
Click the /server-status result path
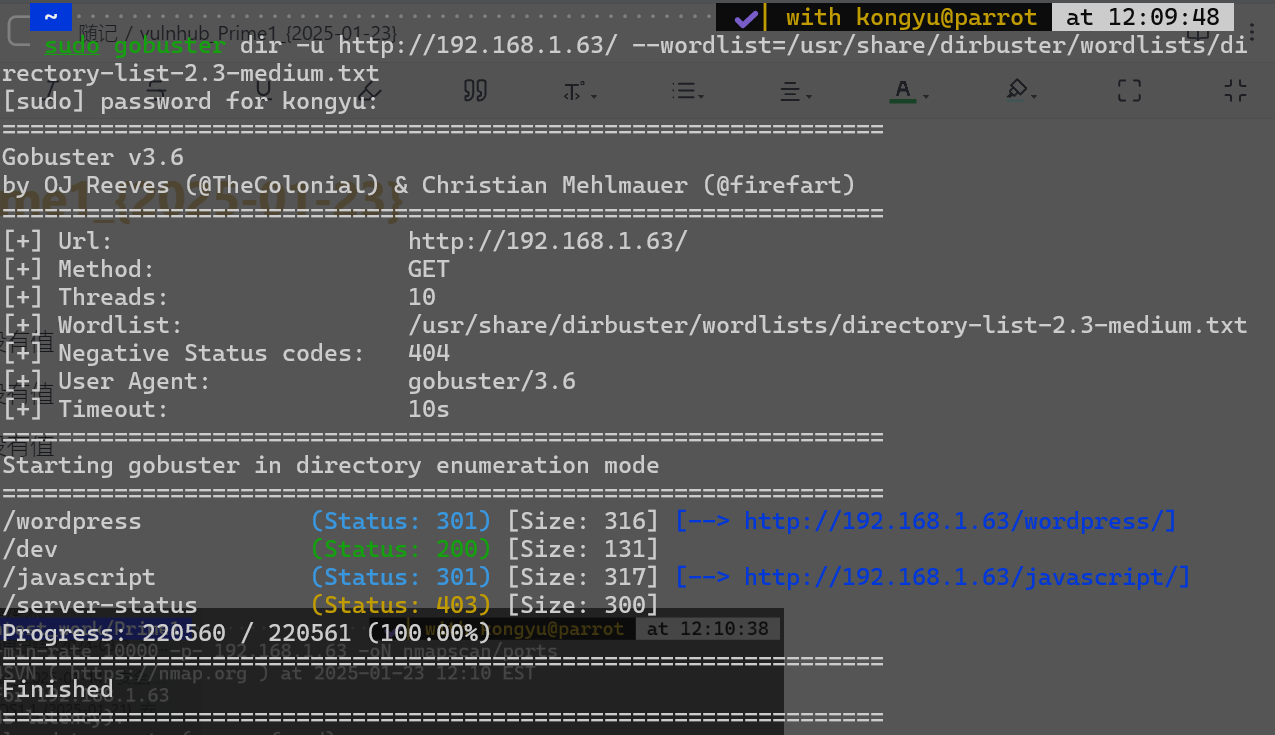pos(100,605)
